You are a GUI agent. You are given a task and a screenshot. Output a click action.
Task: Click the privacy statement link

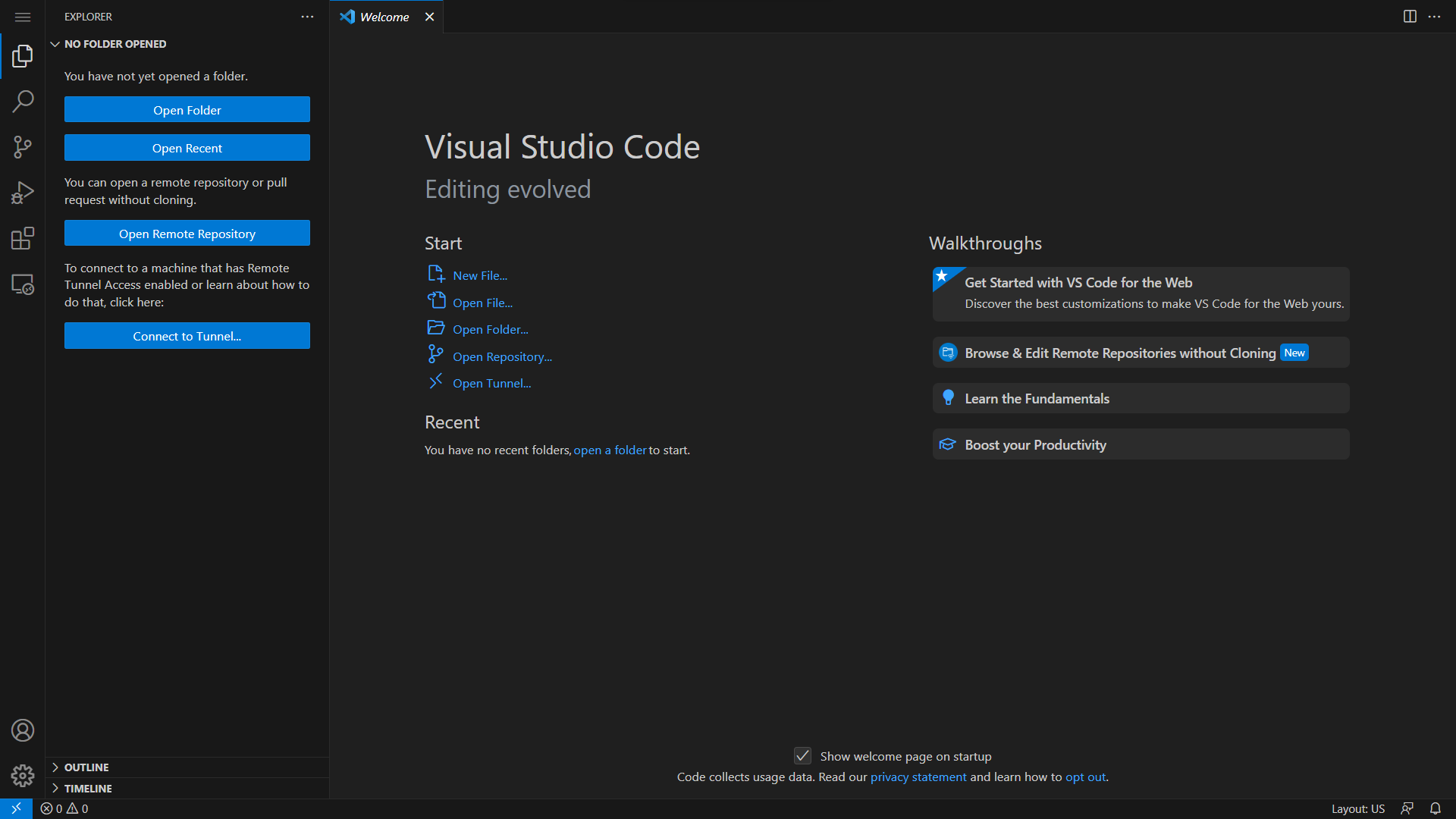pyautogui.click(x=915, y=777)
